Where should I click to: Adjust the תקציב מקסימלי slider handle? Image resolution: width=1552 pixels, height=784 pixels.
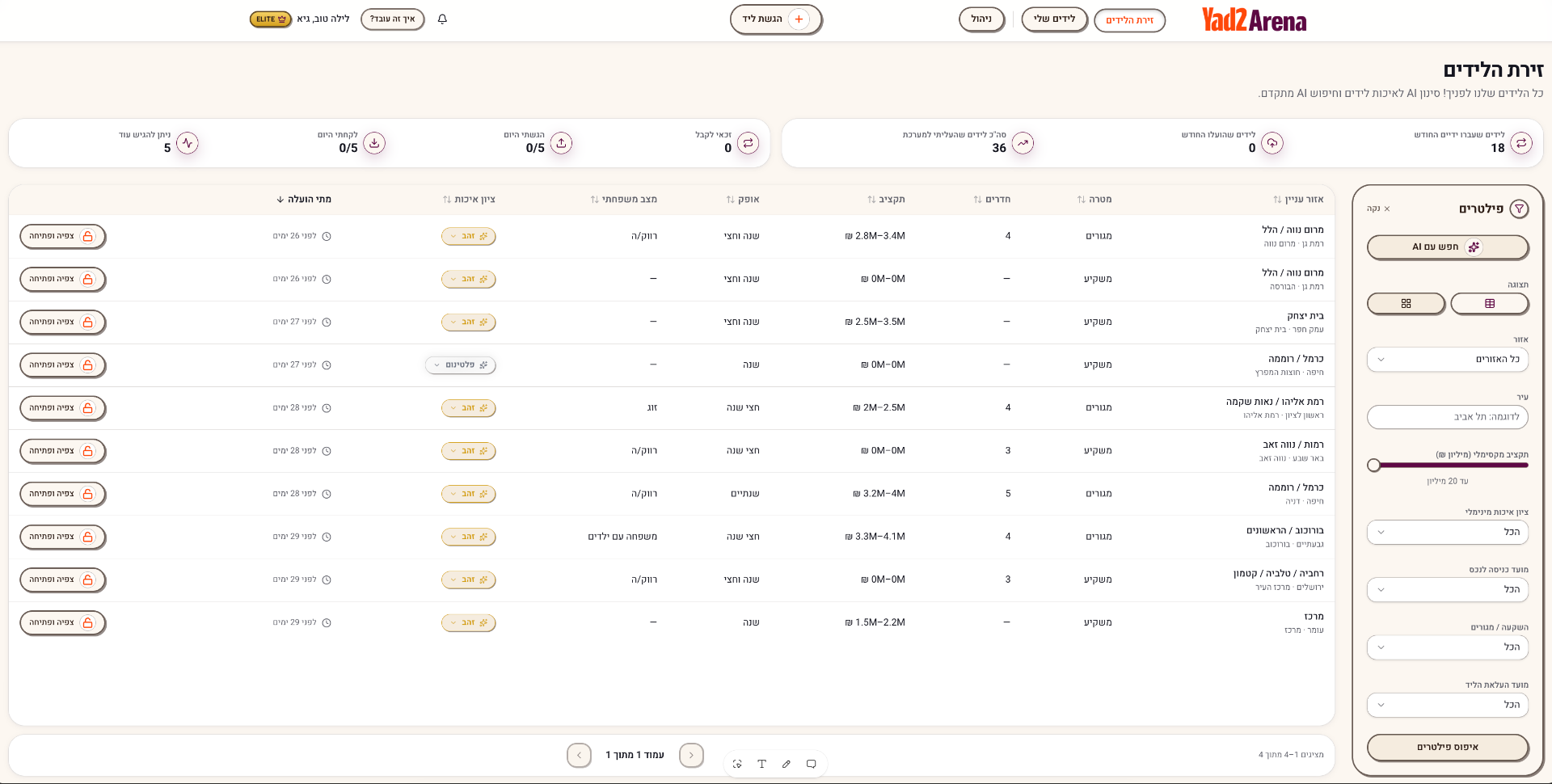point(1373,466)
